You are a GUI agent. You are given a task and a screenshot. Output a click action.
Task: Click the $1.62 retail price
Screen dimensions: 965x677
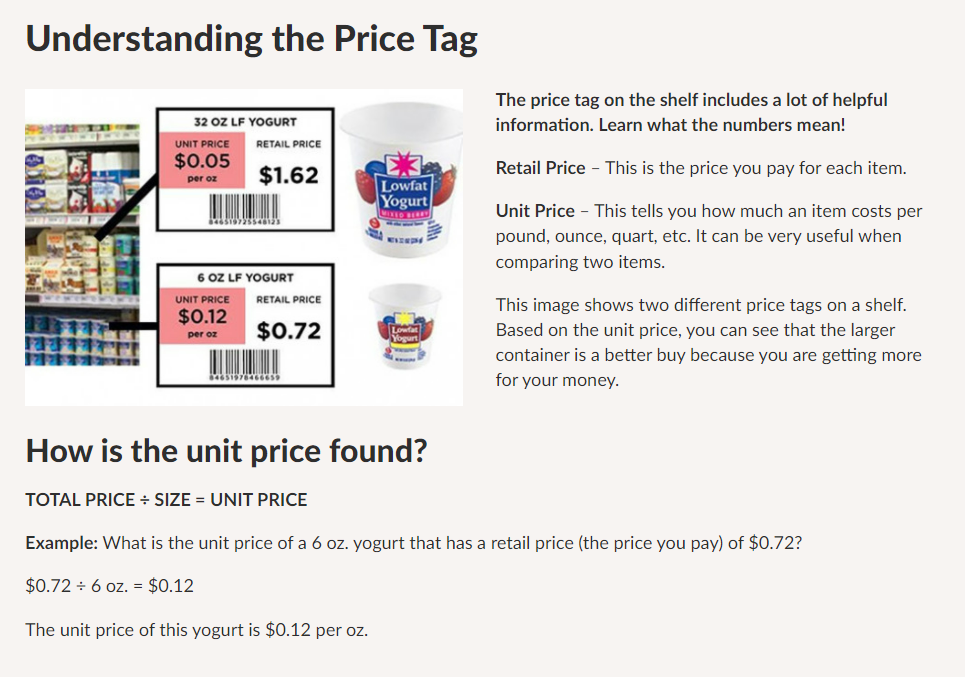[289, 175]
